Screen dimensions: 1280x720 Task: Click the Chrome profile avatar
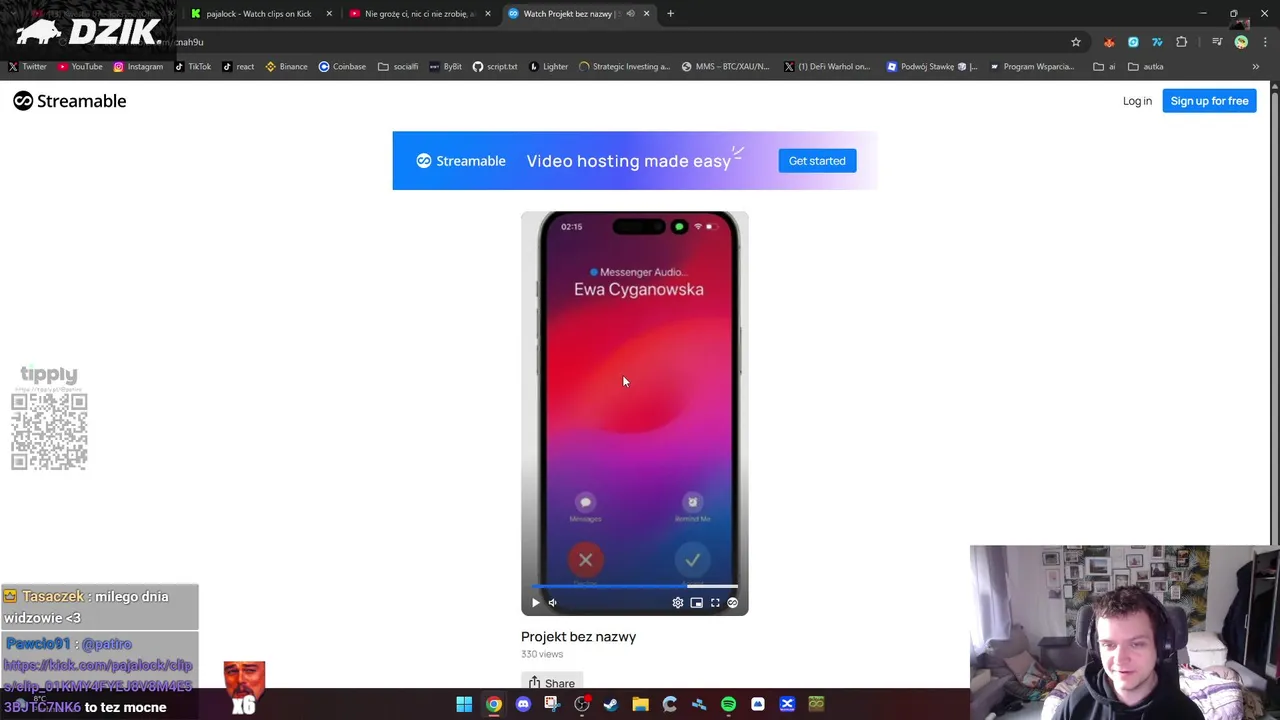click(x=1241, y=42)
